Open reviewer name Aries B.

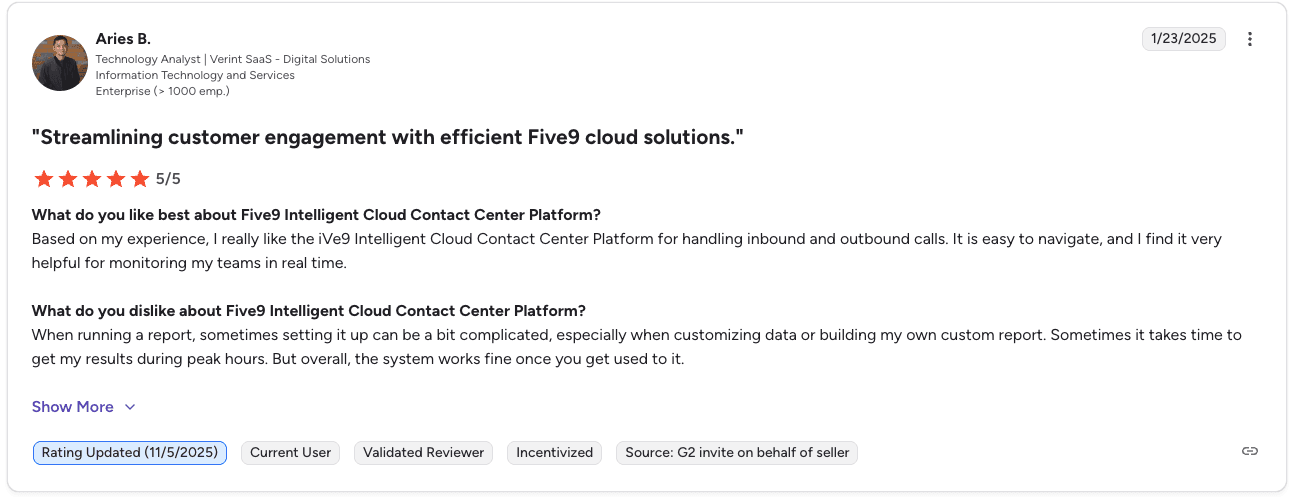click(x=123, y=39)
